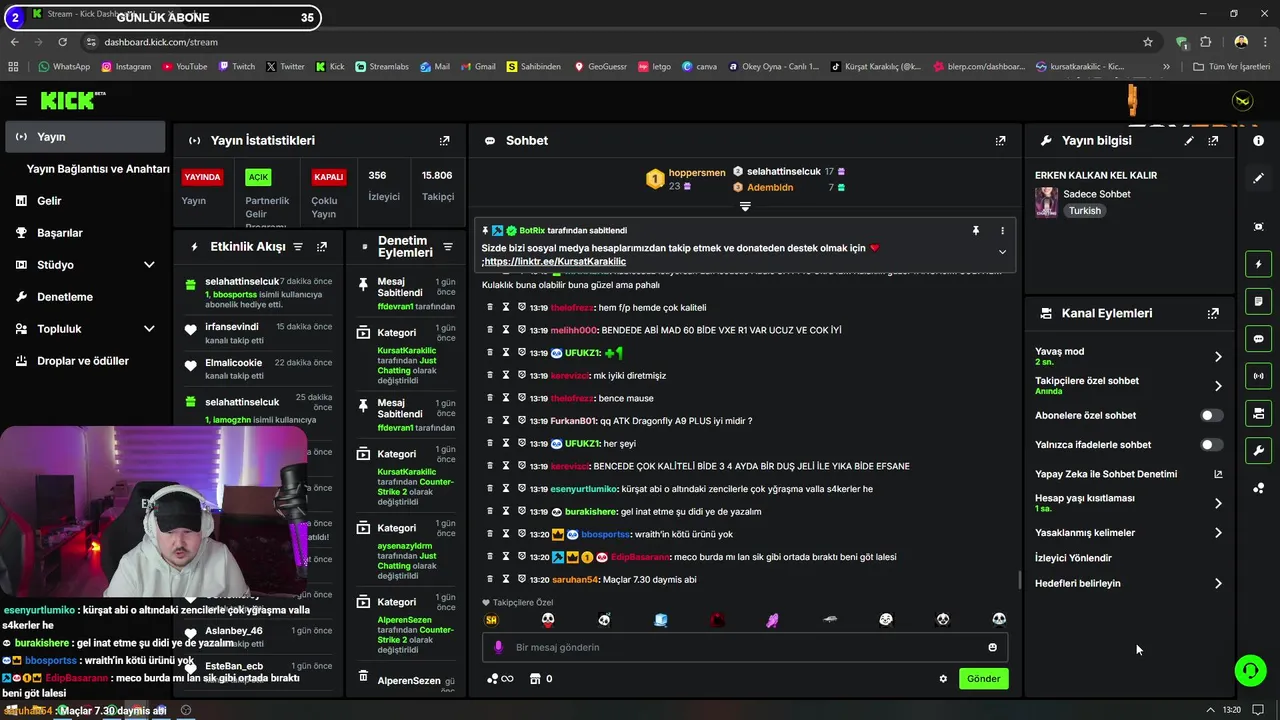Image resolution: width=1280 pixels, height=720 pixels.
Task: Expand the pinned message chevron
Action: pos(1002,252)
